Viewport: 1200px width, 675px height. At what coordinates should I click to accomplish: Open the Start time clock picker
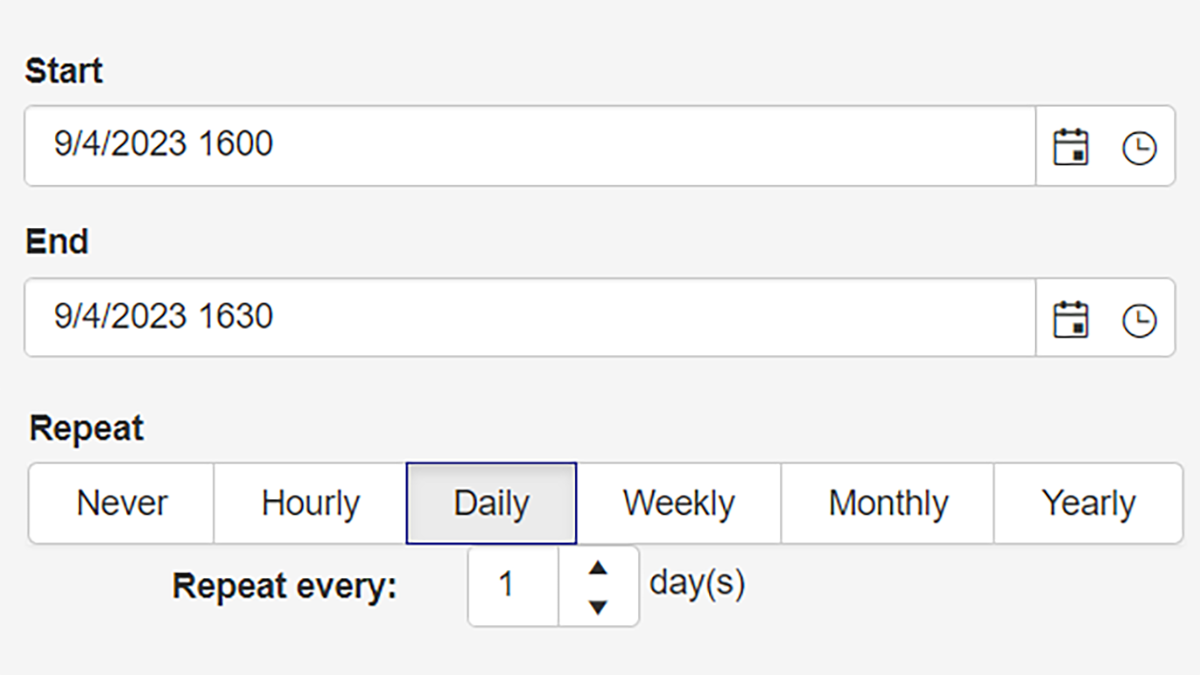[x=1139, y=148]
